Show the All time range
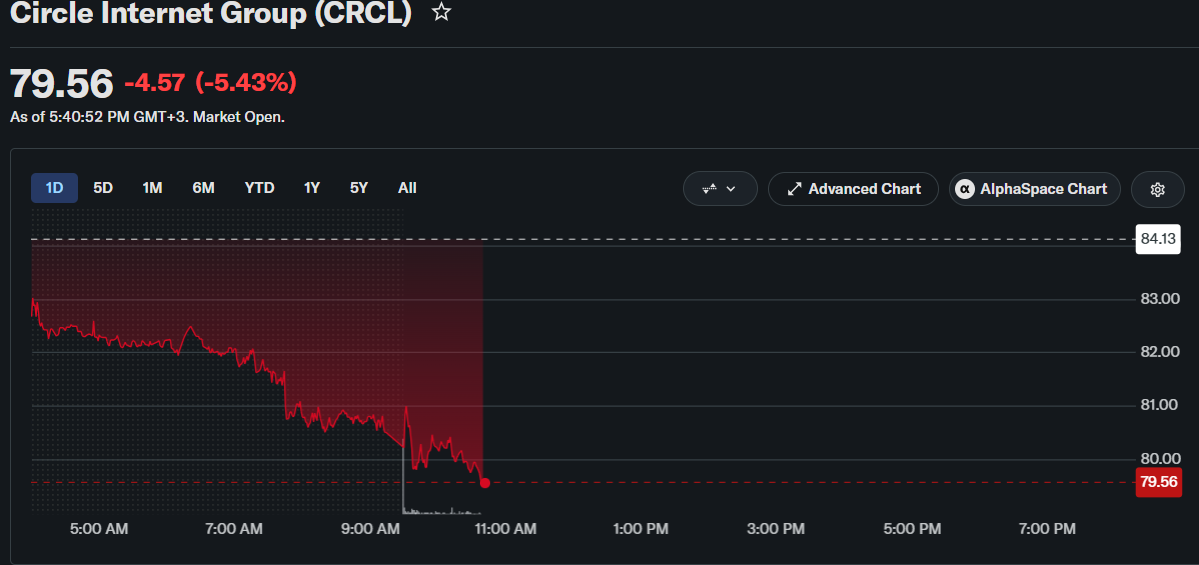1199x565 pixels. pos(408,188)
